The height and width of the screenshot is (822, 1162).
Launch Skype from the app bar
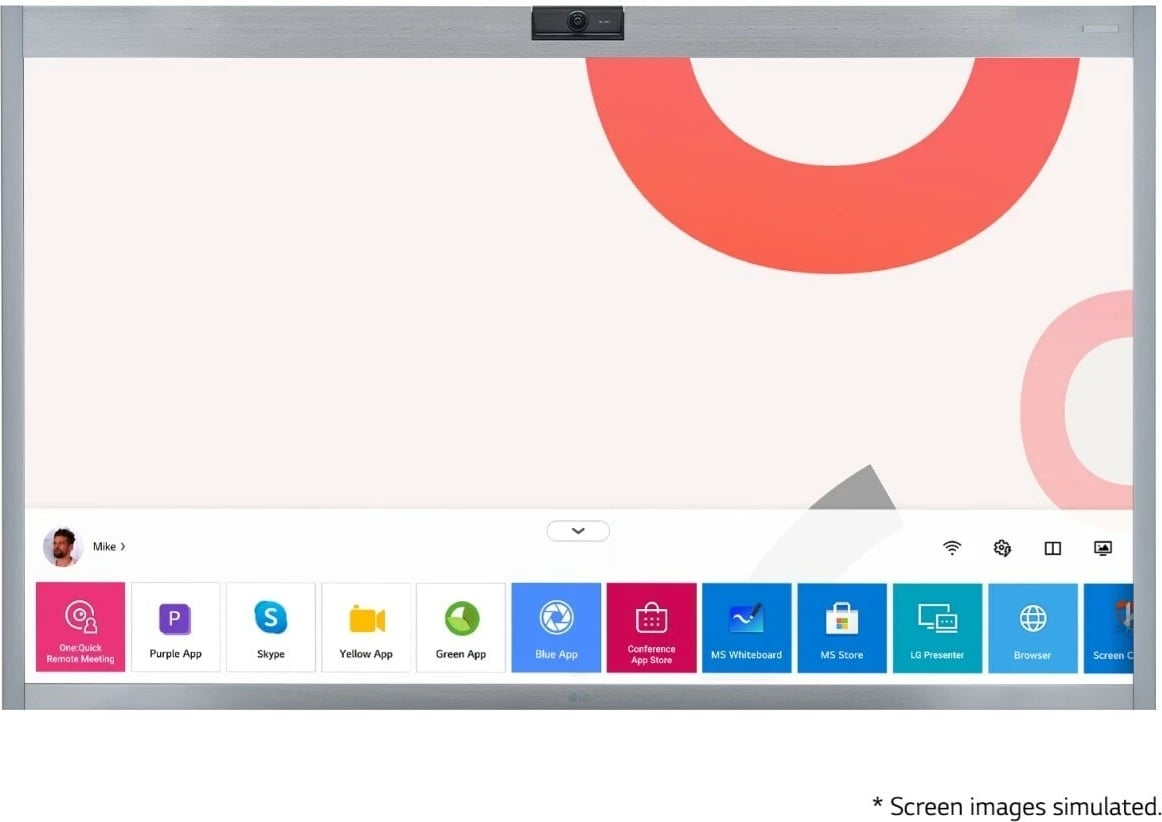coord(270,627)
